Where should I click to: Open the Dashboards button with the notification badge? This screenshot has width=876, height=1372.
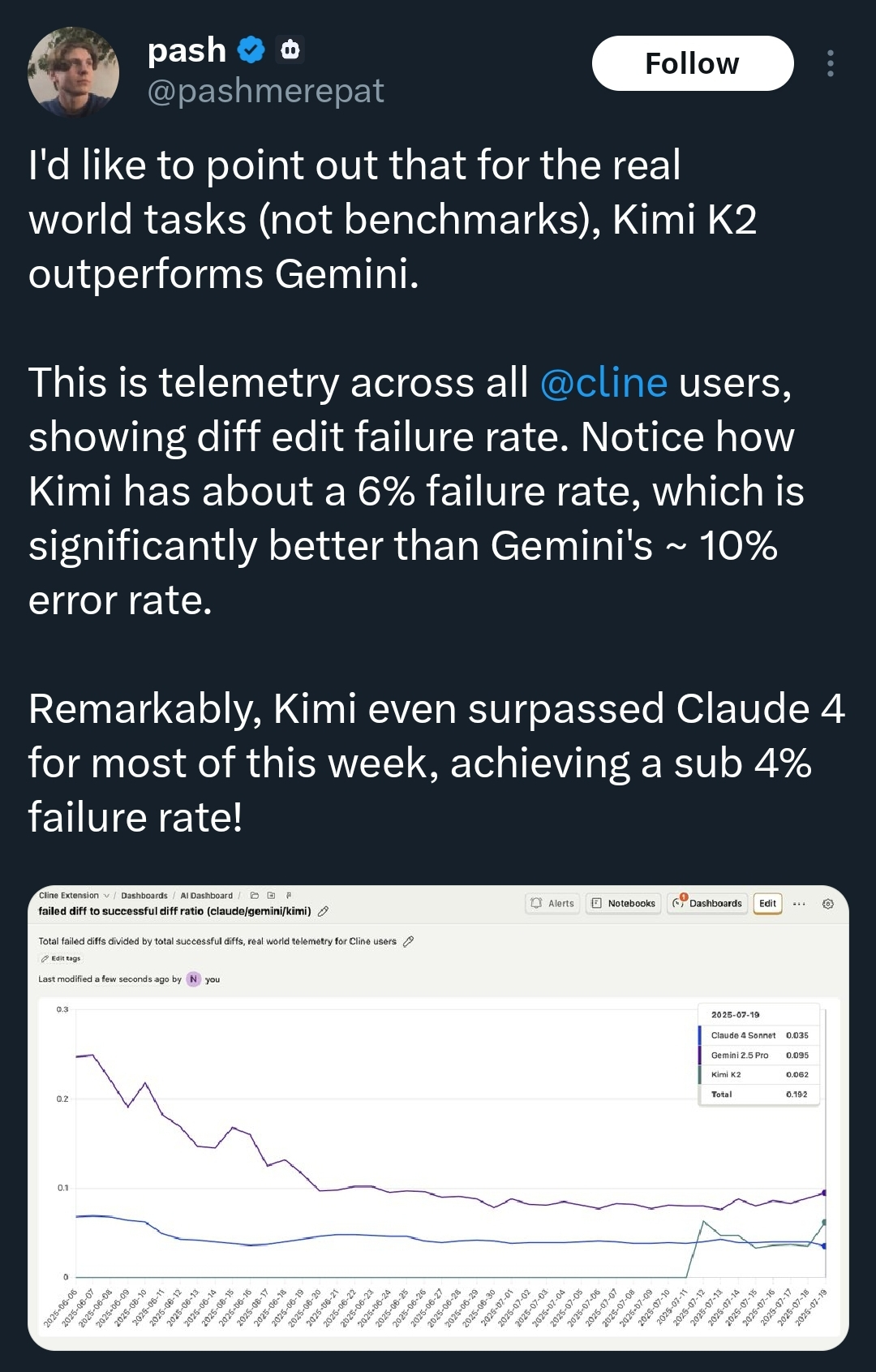707,903
